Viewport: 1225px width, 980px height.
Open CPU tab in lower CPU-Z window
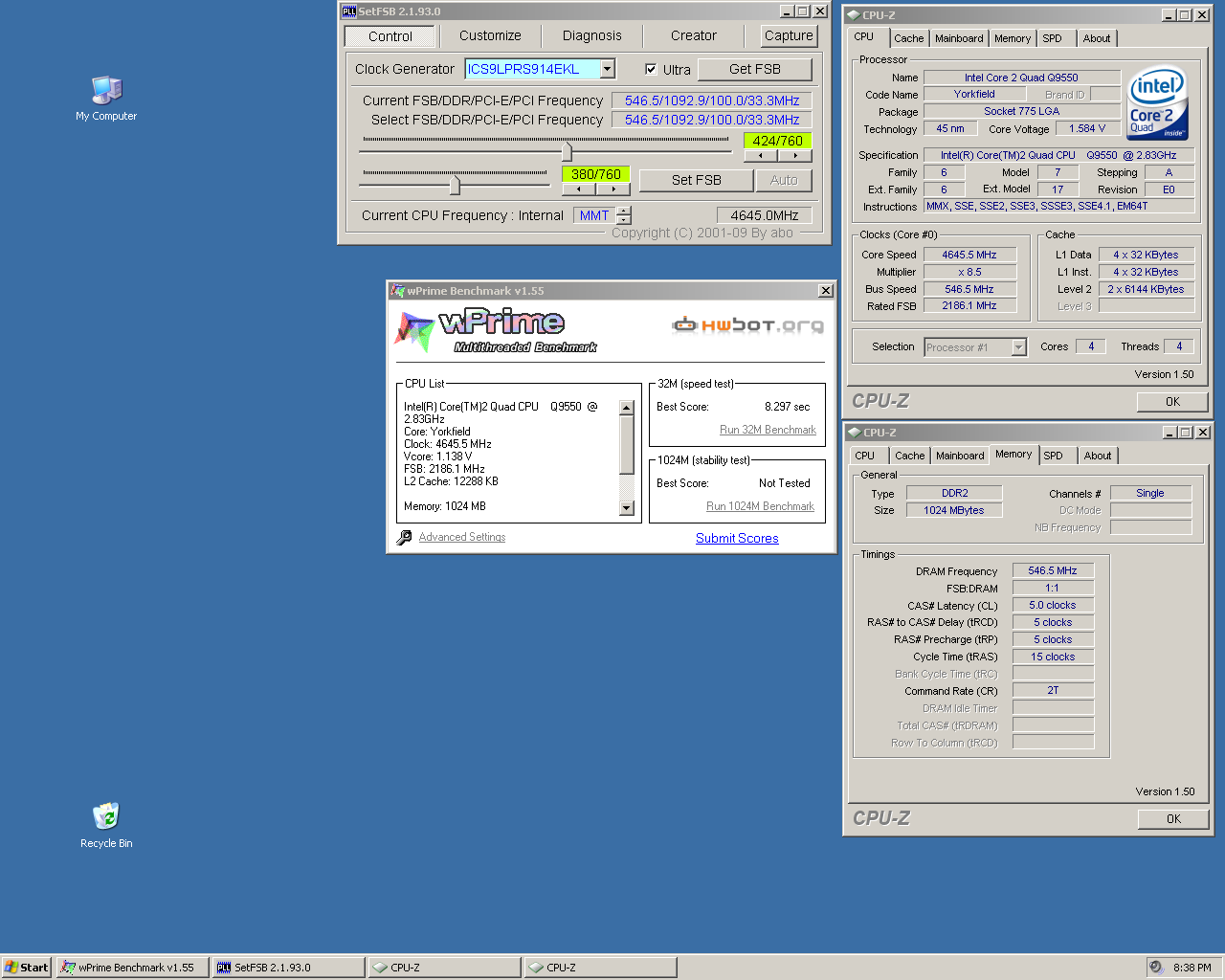pyautogui.click(x=865, y=456)
